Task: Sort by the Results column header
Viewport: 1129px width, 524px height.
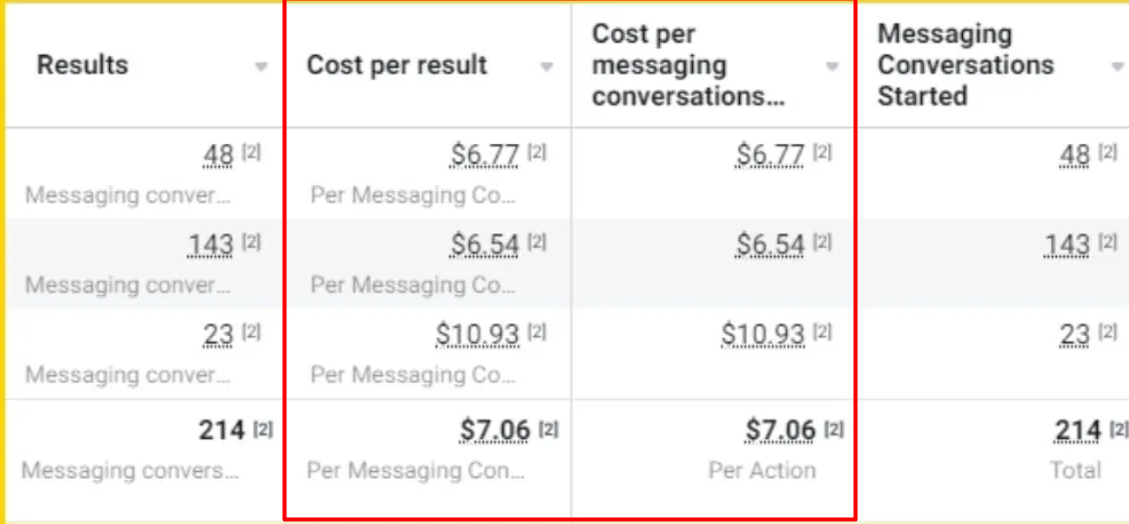Action: pyautogui.click(x=83, y=65)
